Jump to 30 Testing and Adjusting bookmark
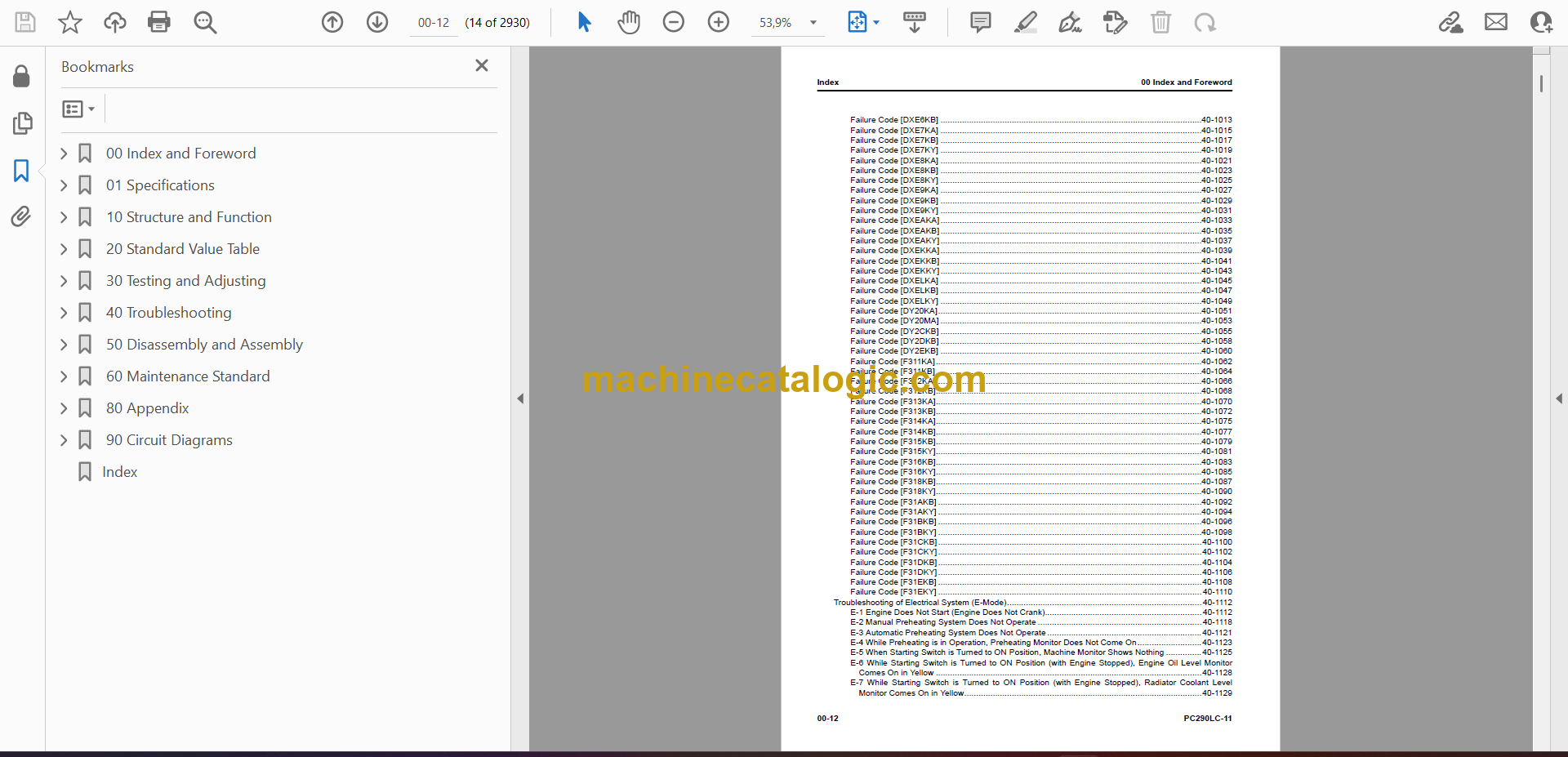1568x757 pixels. coord(186,281)
